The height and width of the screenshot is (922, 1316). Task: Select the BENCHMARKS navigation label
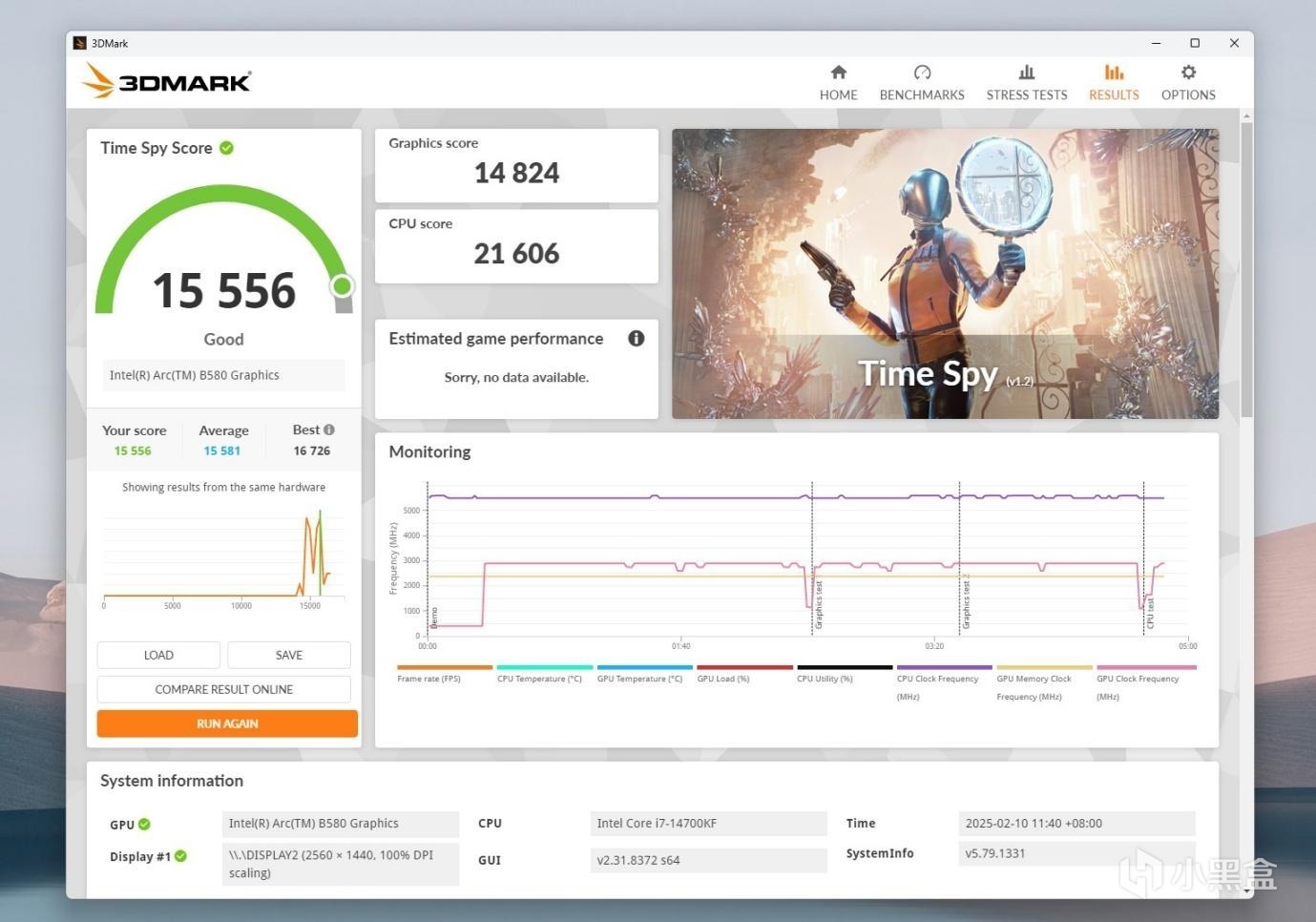[x=922, y=95]
